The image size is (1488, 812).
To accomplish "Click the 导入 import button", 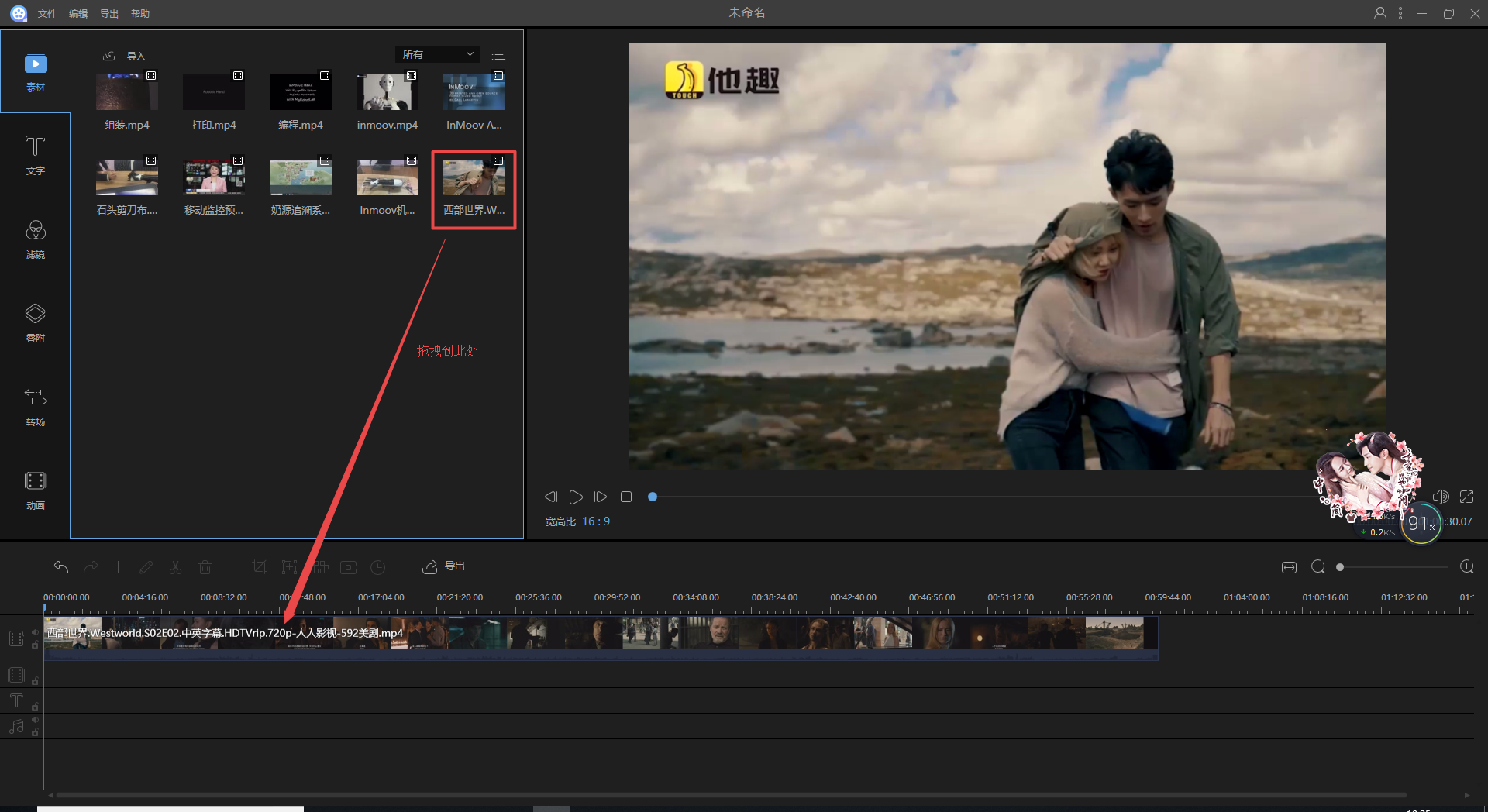I will pos(125,56).
